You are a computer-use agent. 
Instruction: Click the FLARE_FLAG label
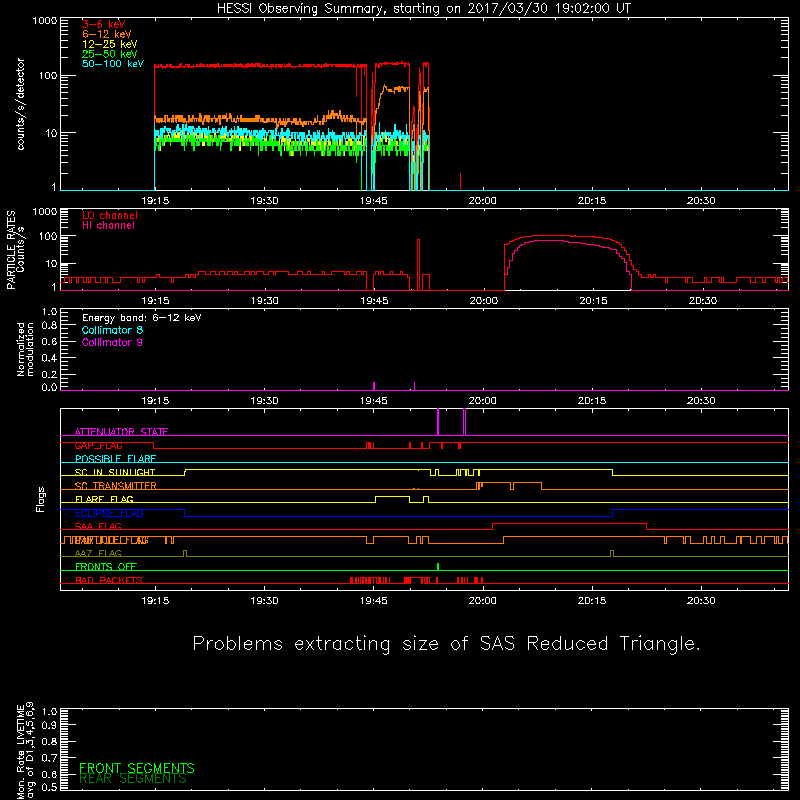104,499
